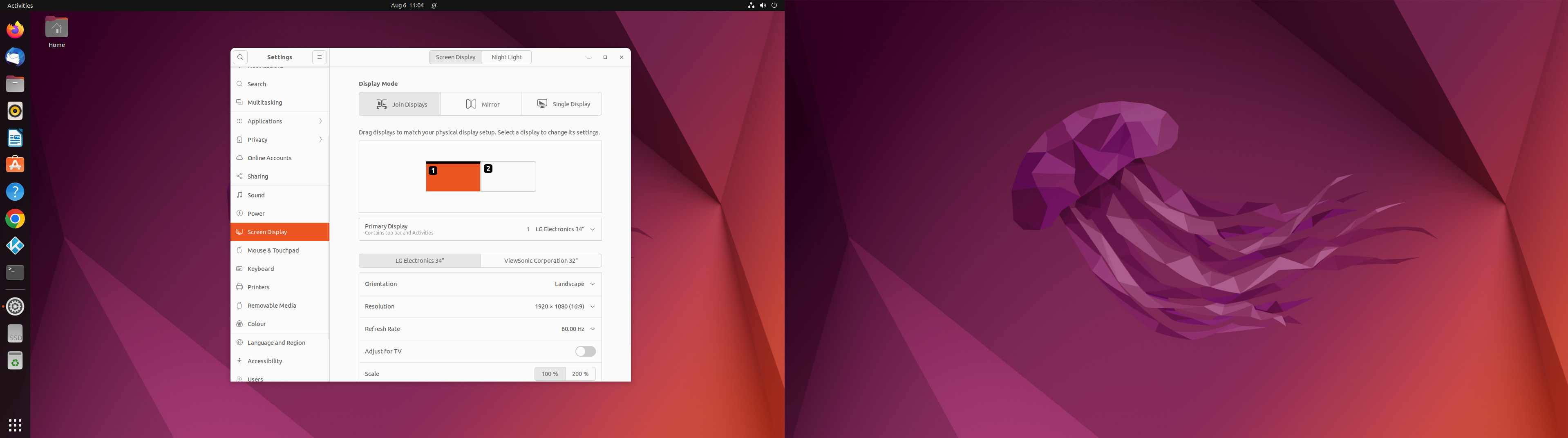The image size is (1568, 438).
Task: Click the power tray icon
Action: (x=774, y=5)
